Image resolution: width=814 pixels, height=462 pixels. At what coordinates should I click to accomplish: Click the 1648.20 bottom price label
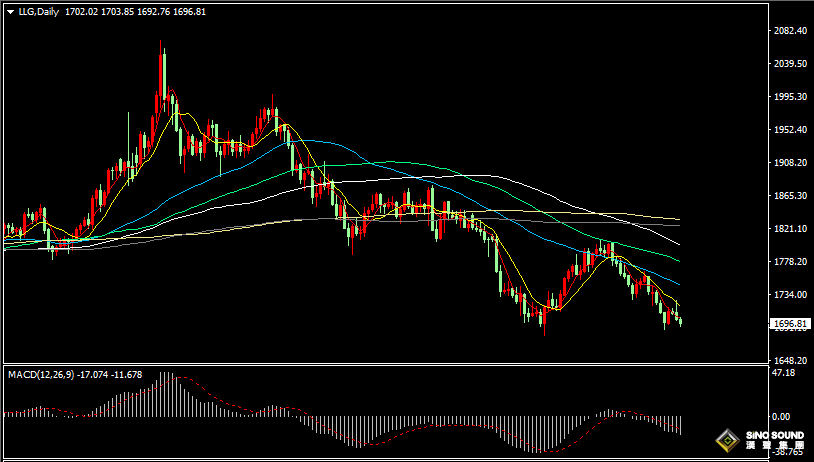coord(791,360)
